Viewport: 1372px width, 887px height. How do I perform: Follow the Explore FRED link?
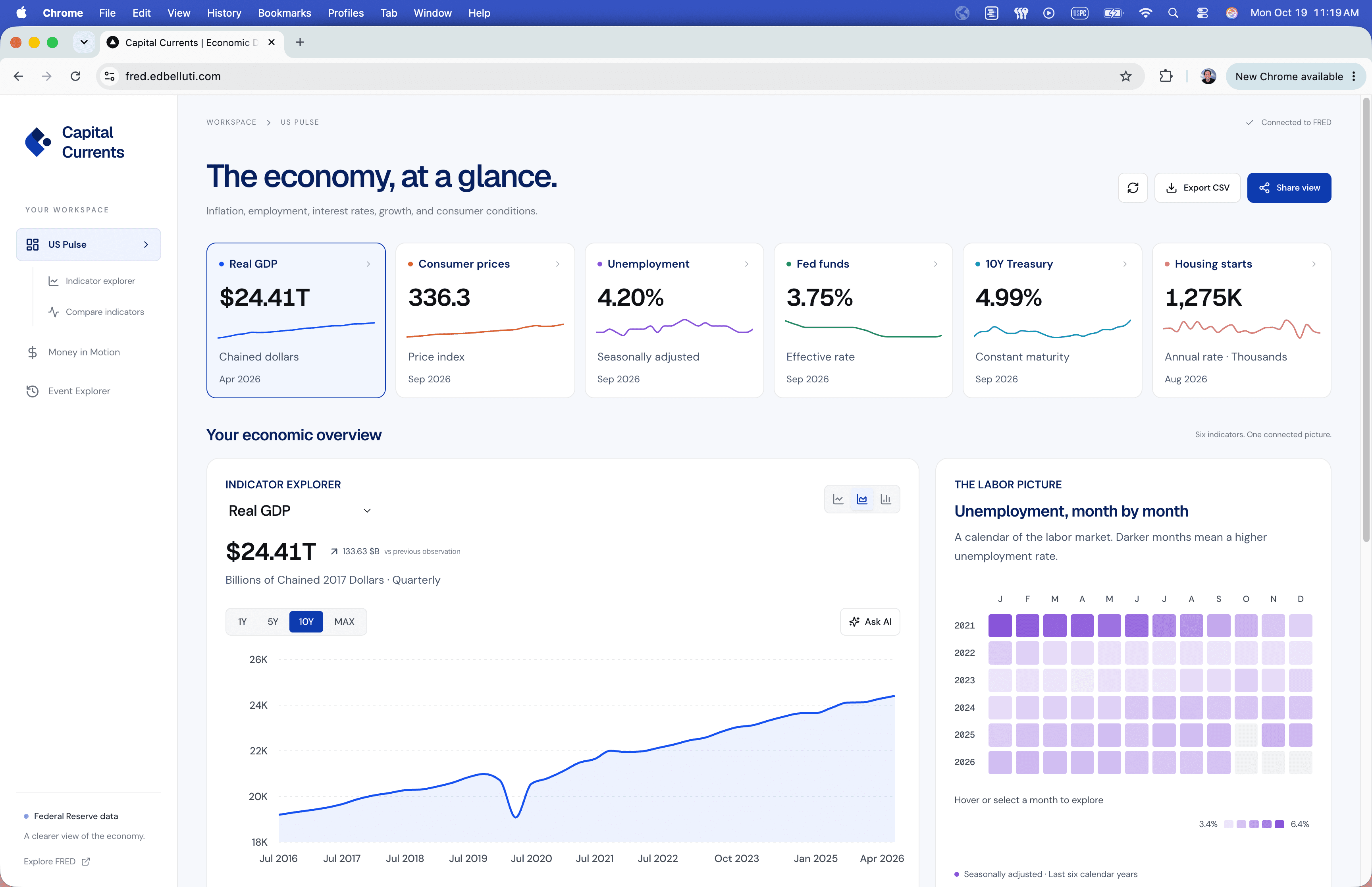pyautogui.click(x=56, y=862)
